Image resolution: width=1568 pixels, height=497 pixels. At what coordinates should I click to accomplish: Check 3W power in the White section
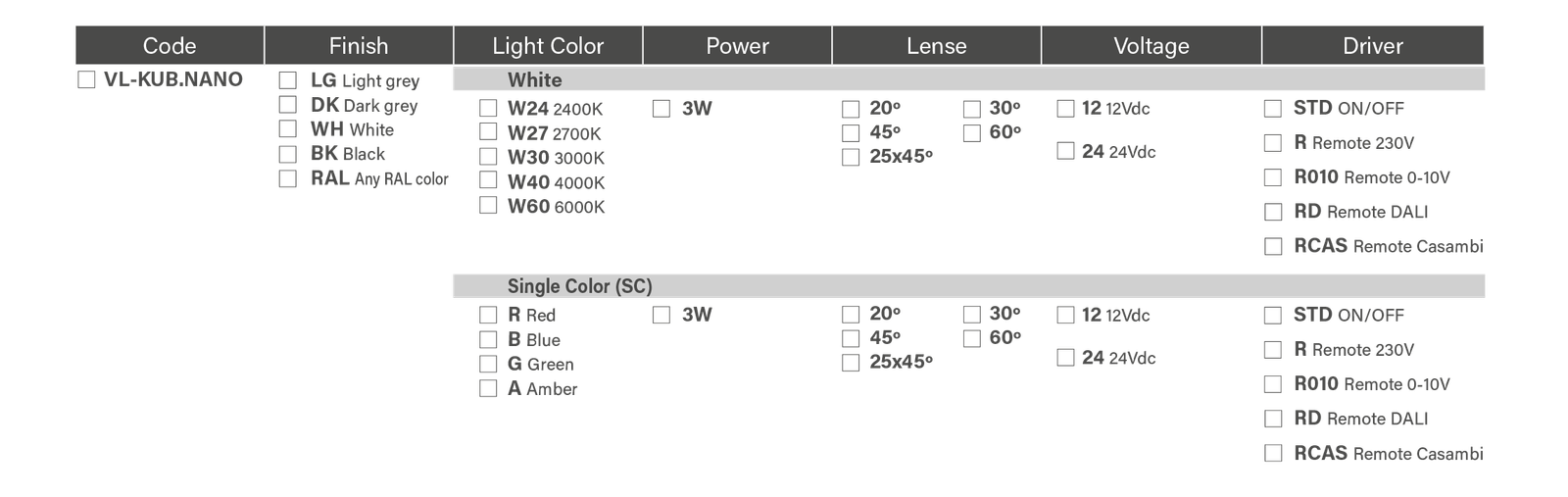coord(661,109)
